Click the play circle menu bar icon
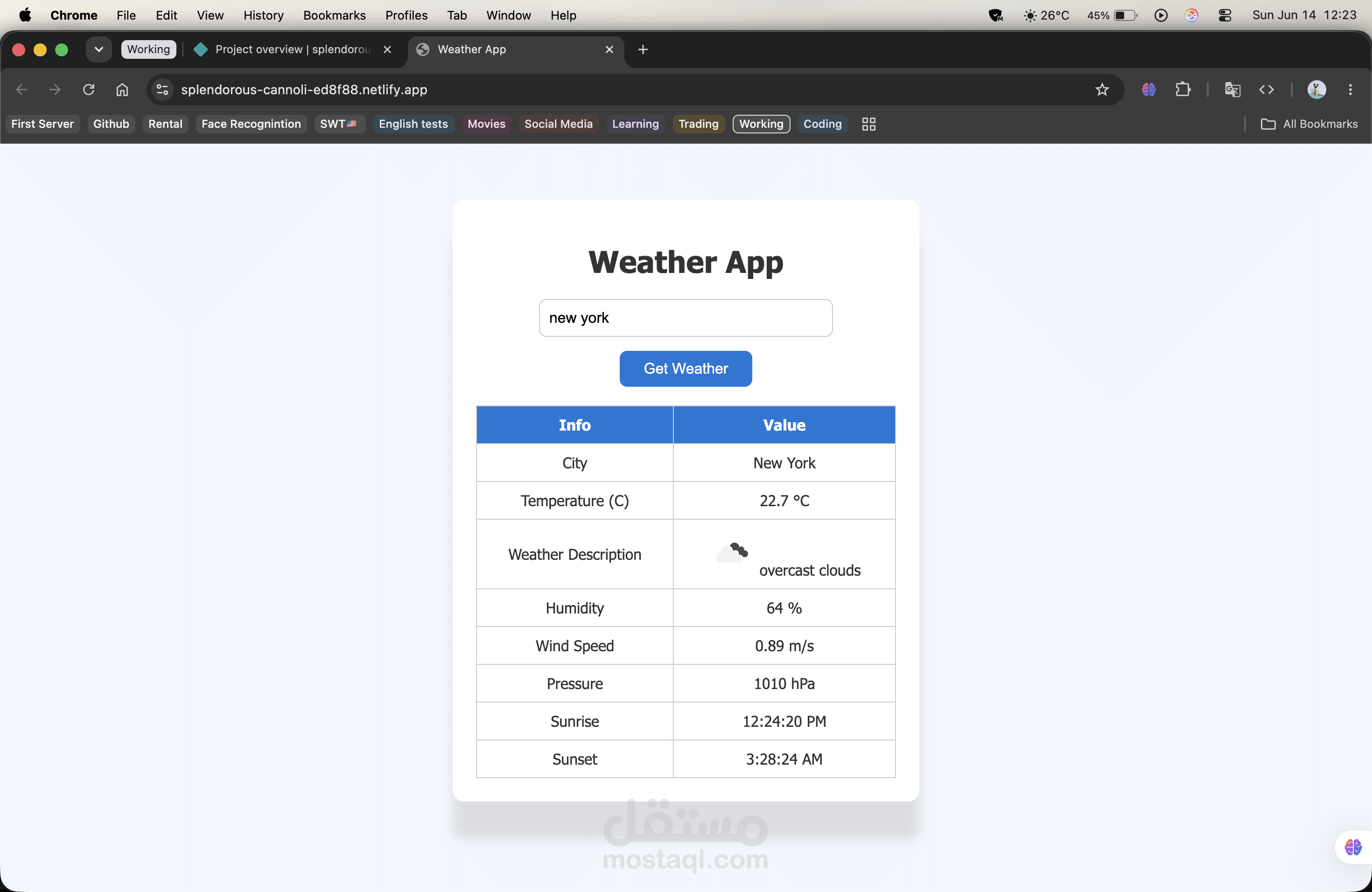Viewport: 1372px width, 892px height. point(1161,15)
